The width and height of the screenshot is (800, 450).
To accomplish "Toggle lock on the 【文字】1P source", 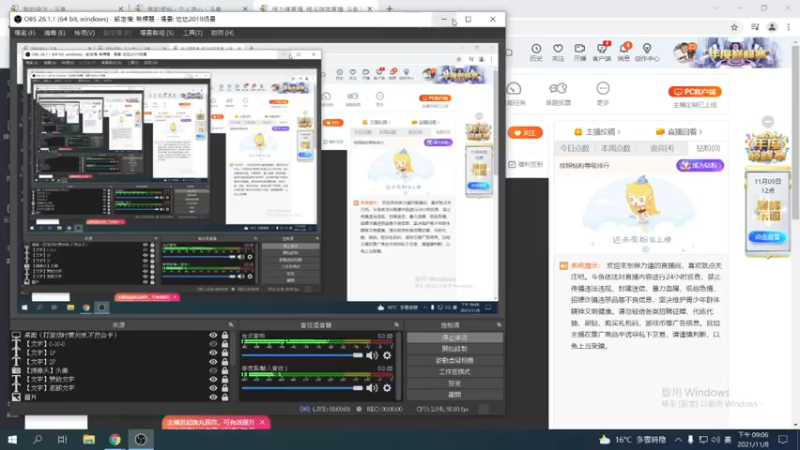I will point(224,353).
